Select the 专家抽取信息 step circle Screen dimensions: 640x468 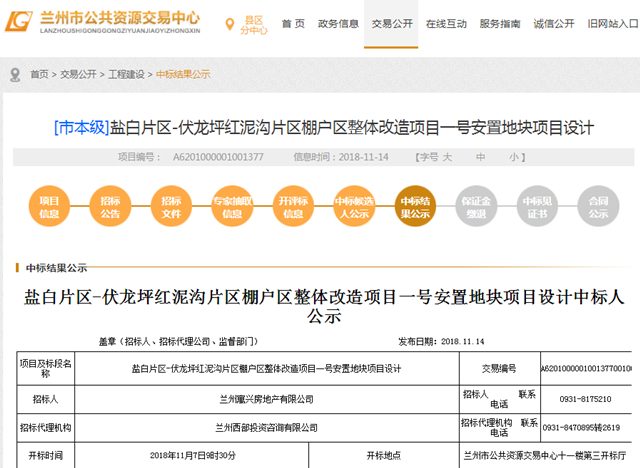[232, 207]
